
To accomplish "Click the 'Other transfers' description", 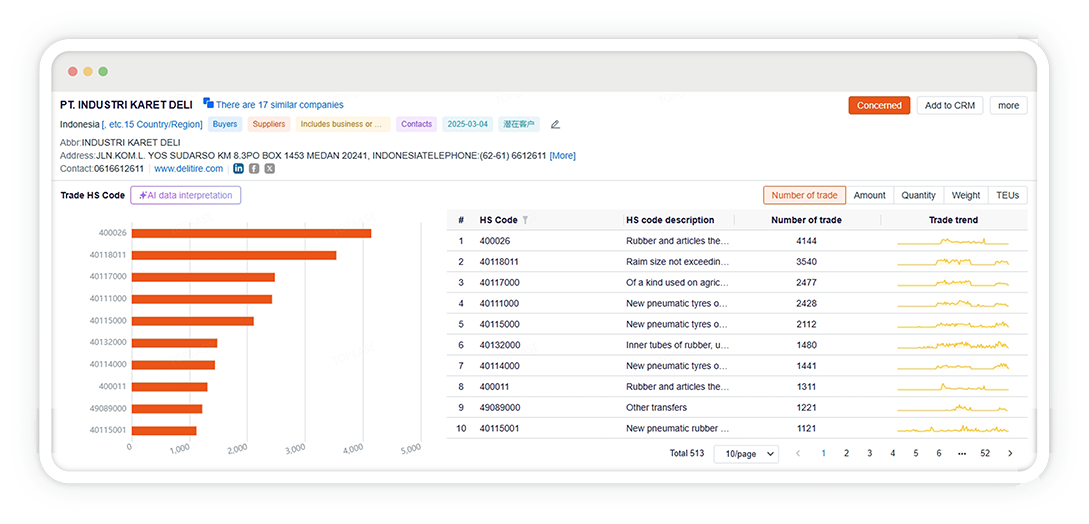I will click(654, 407).
